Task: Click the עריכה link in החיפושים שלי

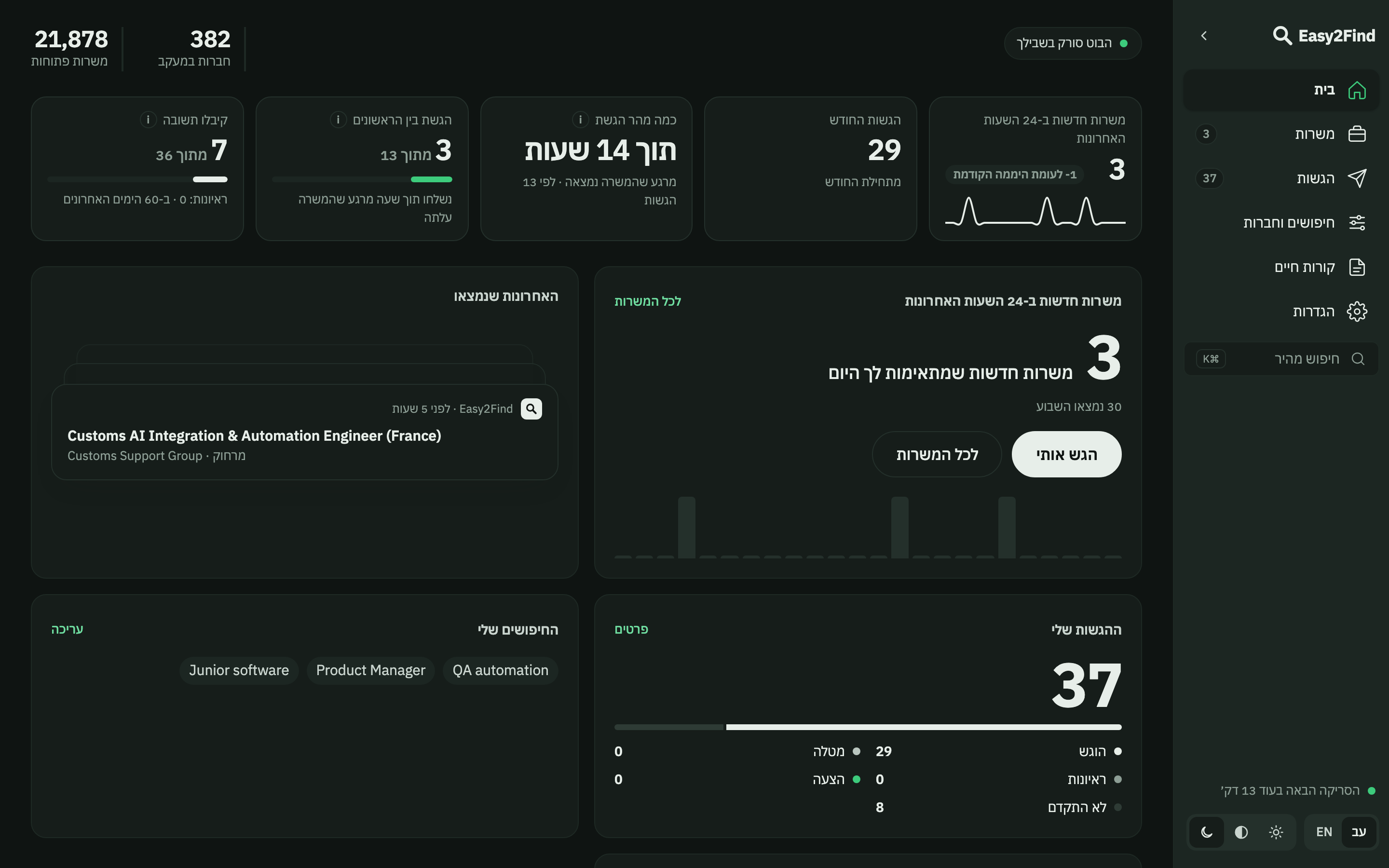Action: click(x=67, y=629)
